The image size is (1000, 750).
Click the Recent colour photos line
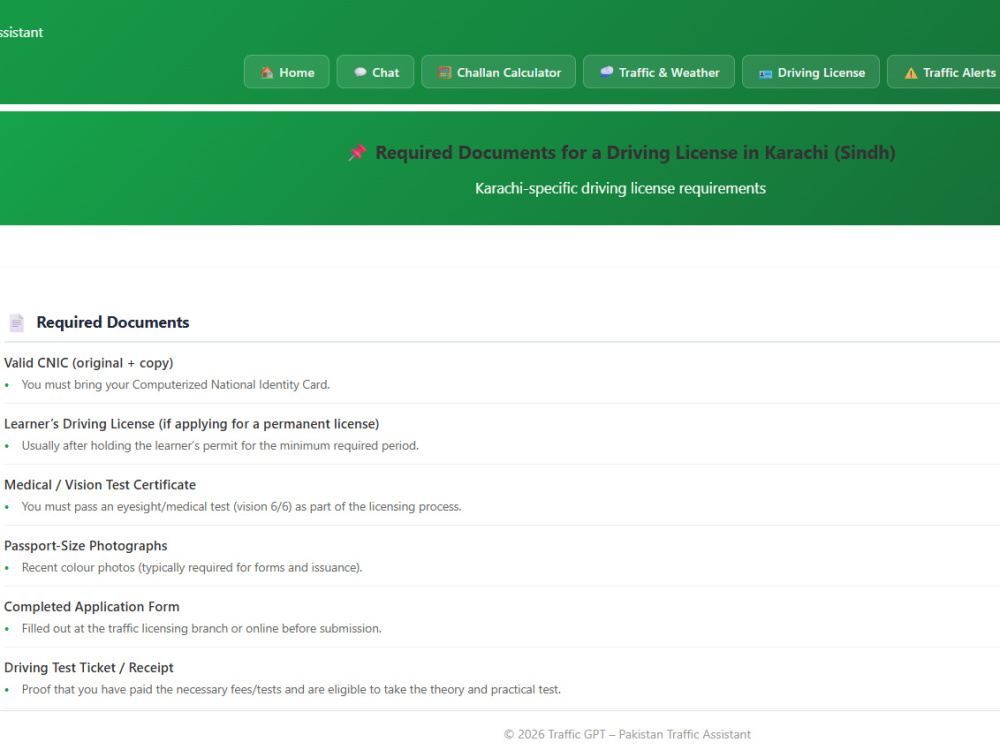(192, 568)
